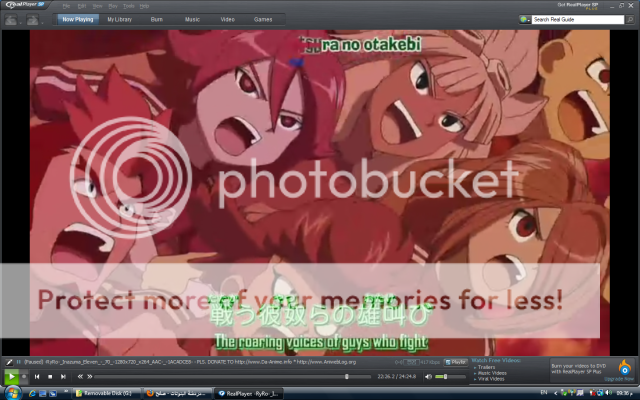The height and width of the screenshot is (400, 640).
Task: Open the Help menu
Action: pos(144,6)
